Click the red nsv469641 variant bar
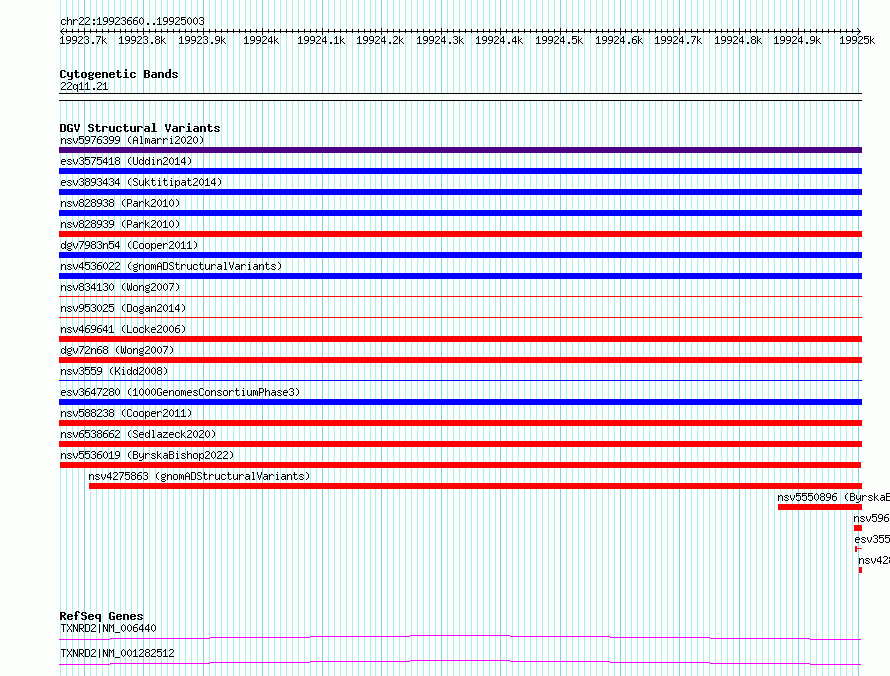The width and height of the screenshot is (890, 676). tap(460, 339)
